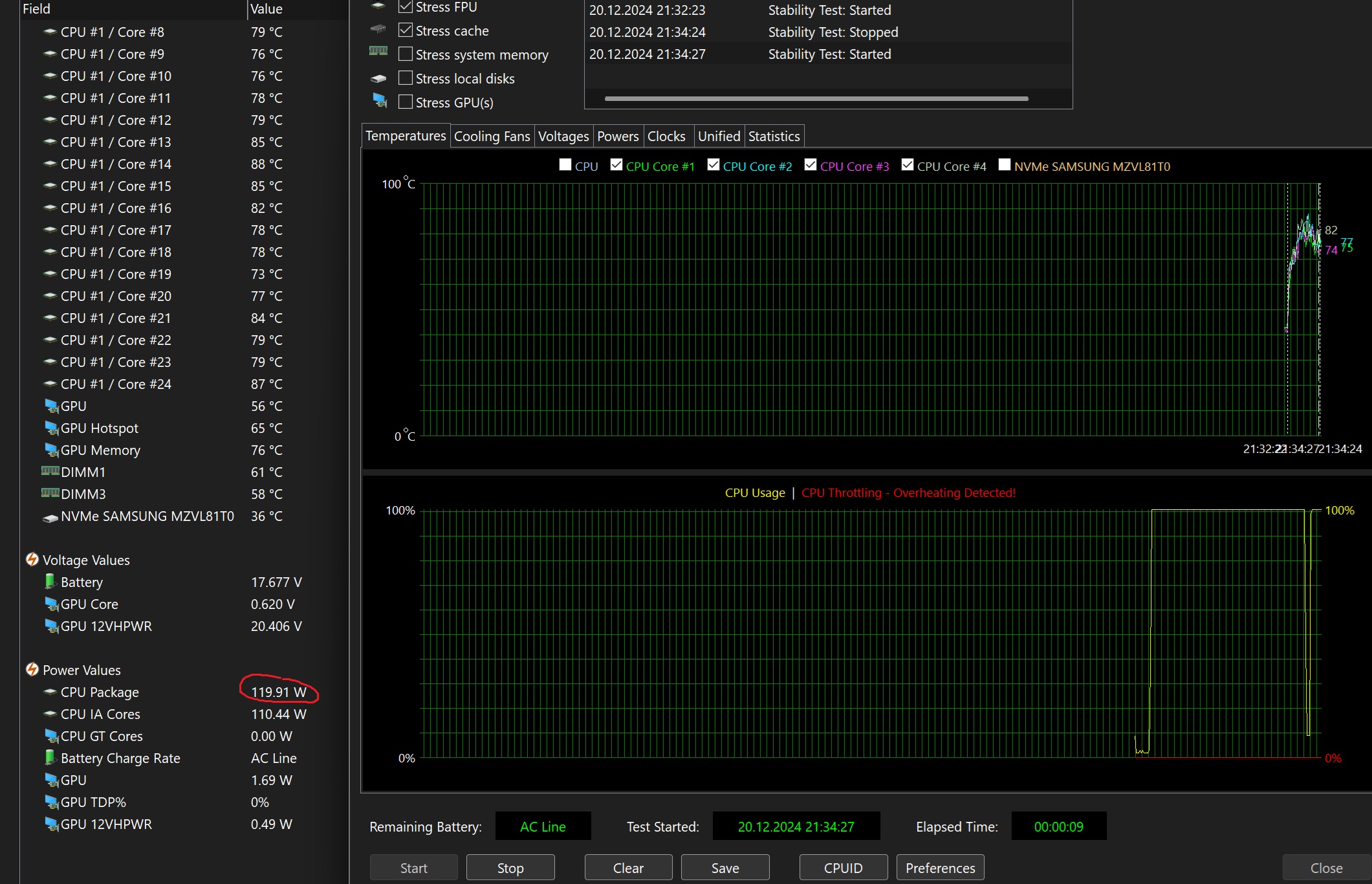Click the 119.91 W CPU Package value

[x=279, y=692]
